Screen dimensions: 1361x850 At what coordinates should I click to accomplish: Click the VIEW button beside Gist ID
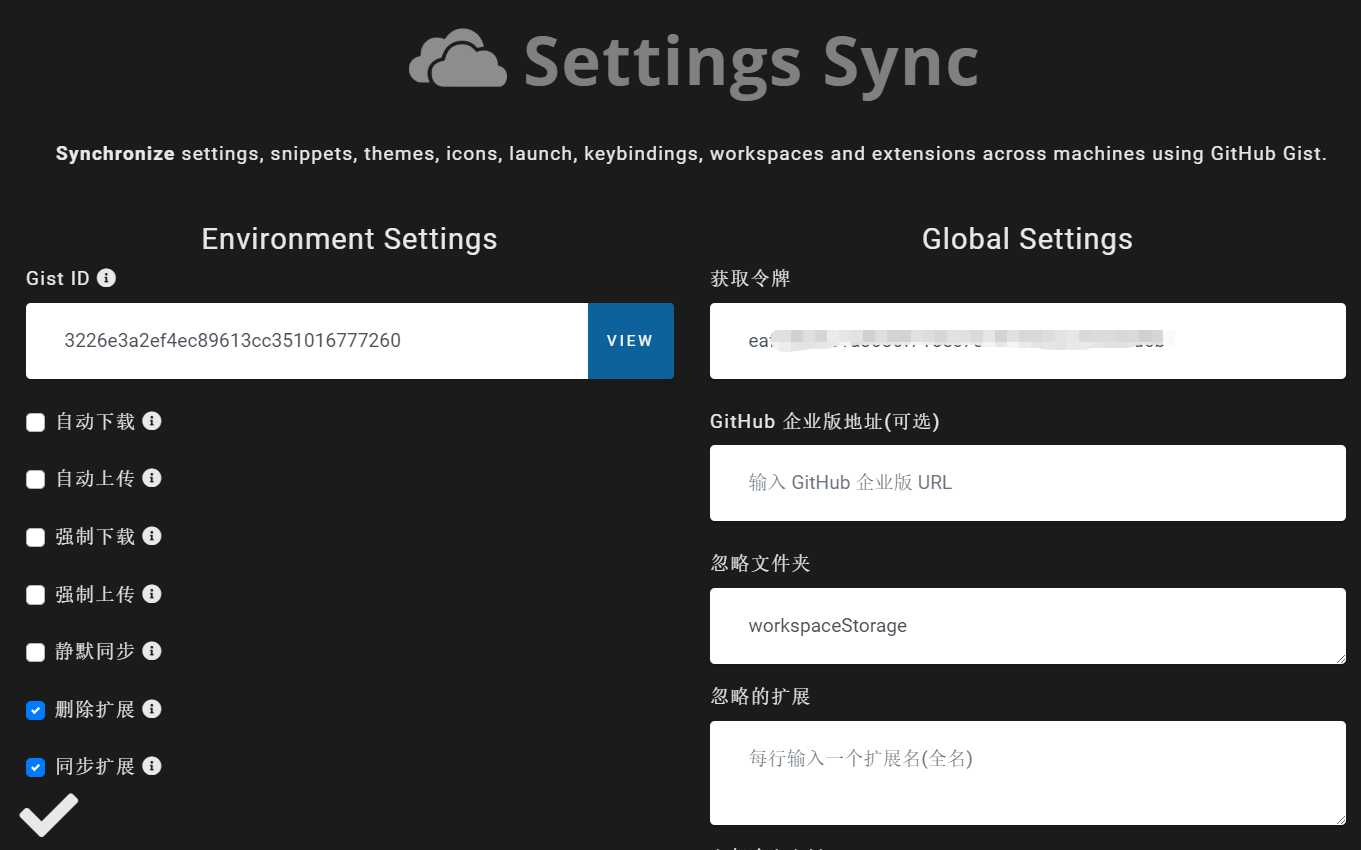click(630, 341)
